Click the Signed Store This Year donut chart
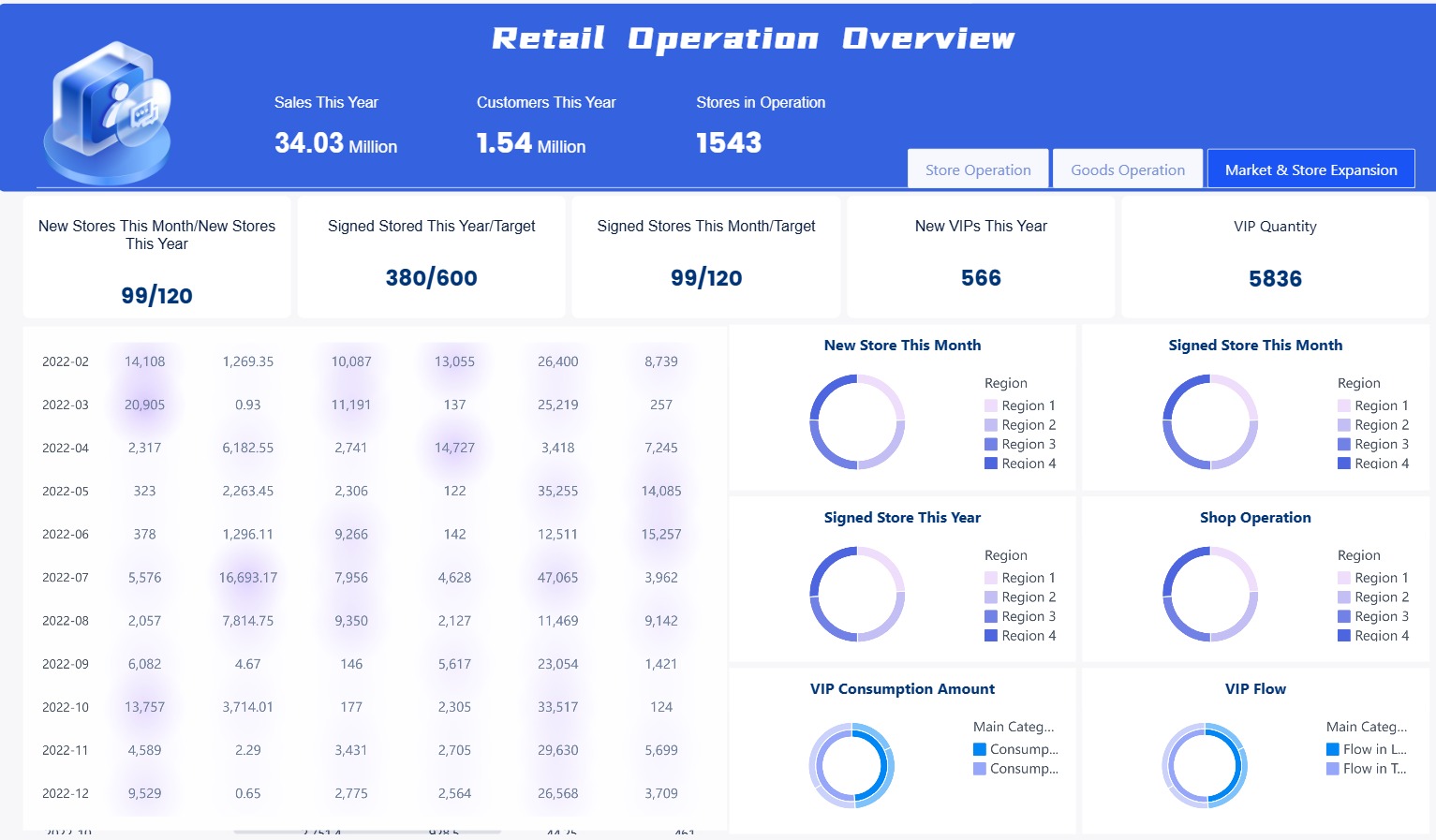 click(x=857, y=594)
